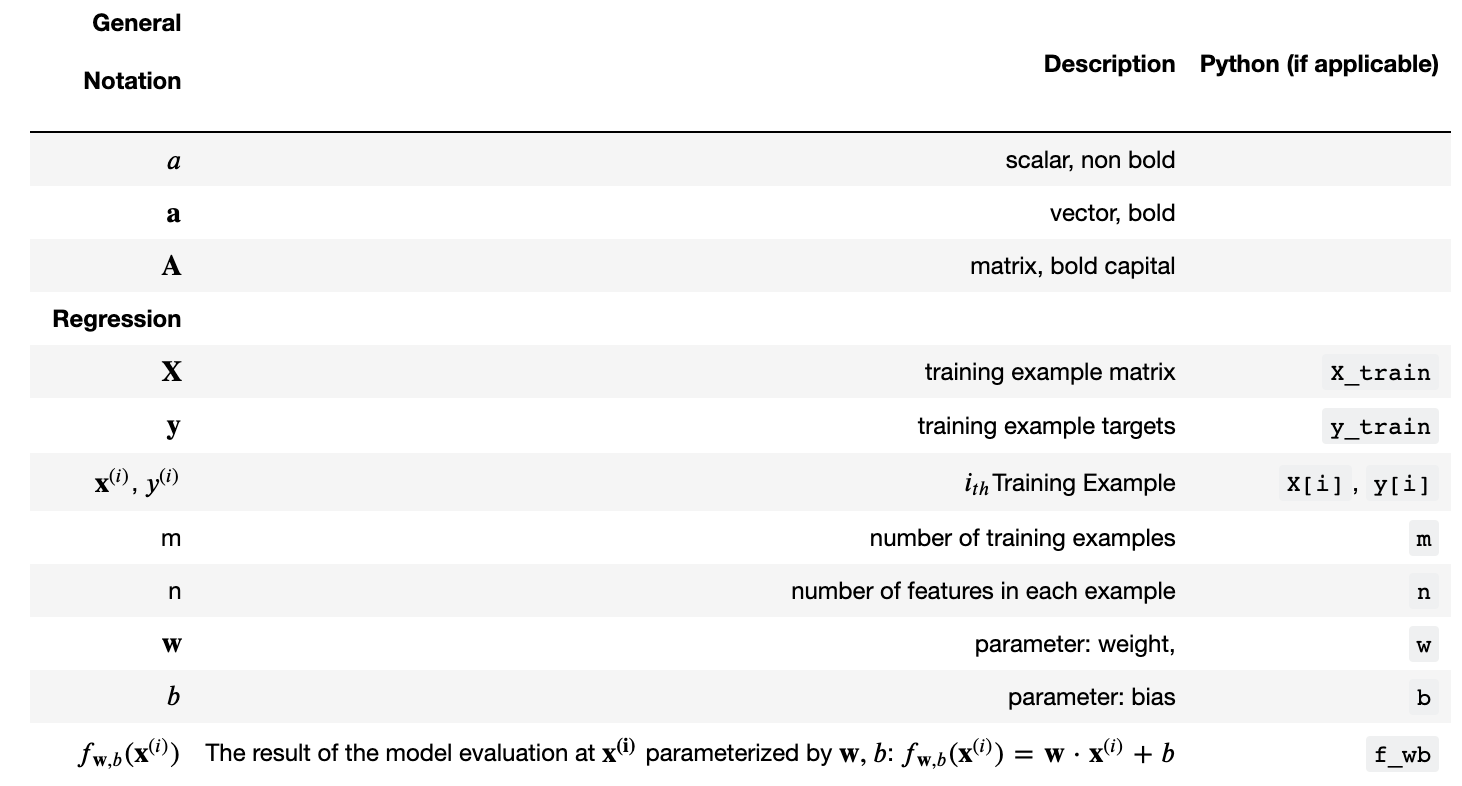Click the Python (if applicable) column header
Viewport: 1462px width, 786px height.
(x=1319, y=64)
